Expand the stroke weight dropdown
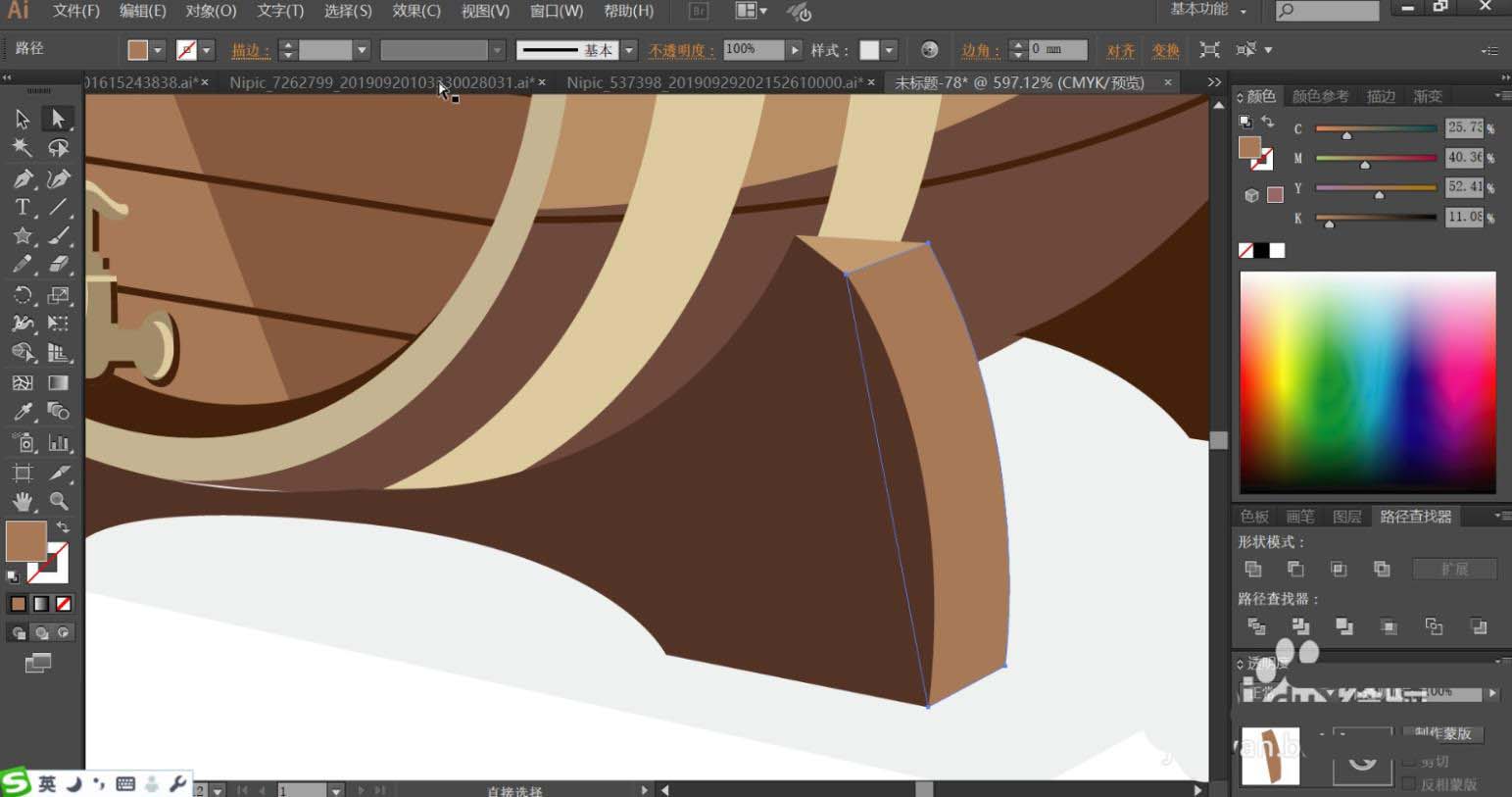 point(362,50)
